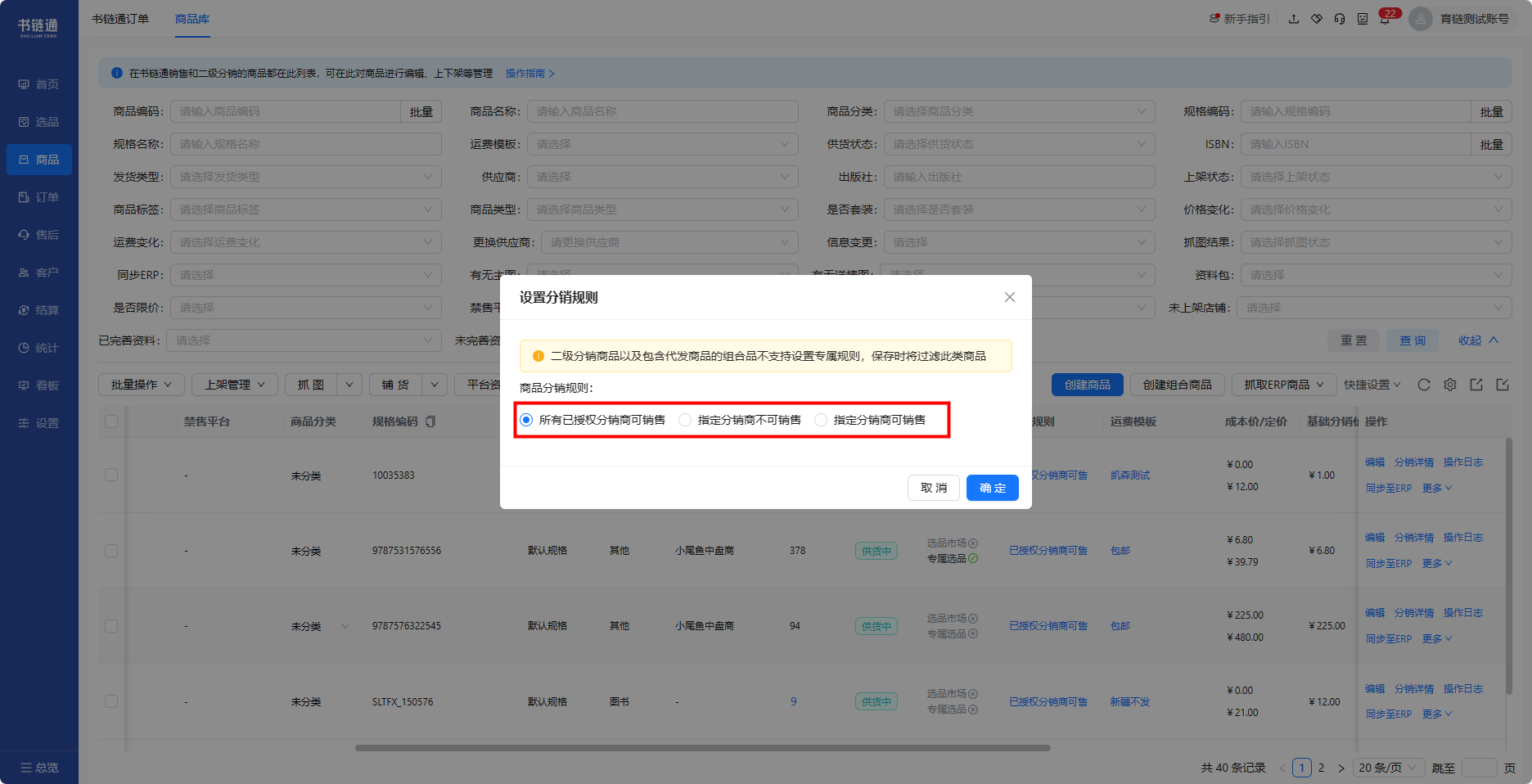Open 客户 in the sidebar

[38, 273]
